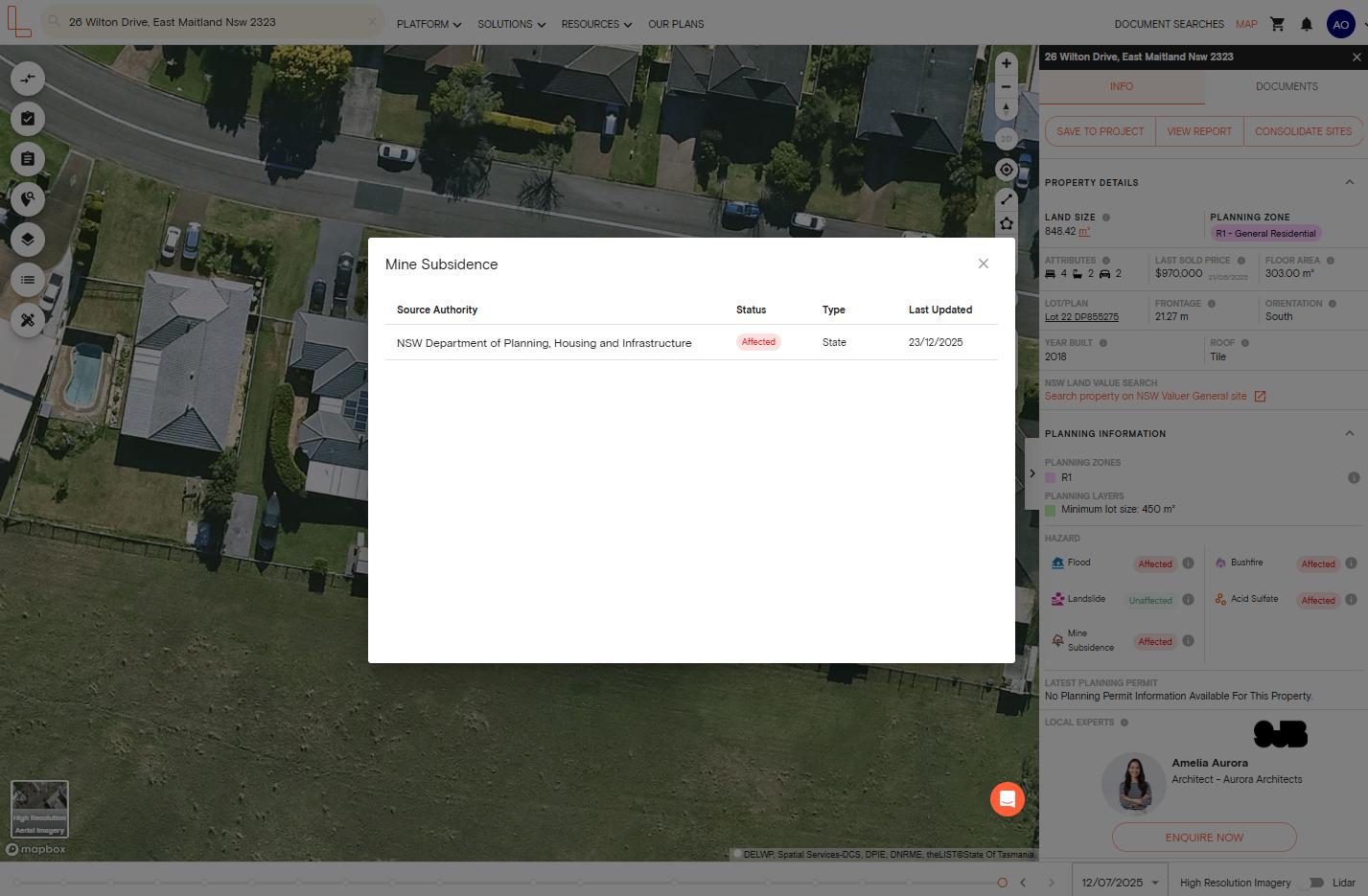Click the Source Authority column header
The height and width of the screenshot is (896, 1368).
(437, 310)
